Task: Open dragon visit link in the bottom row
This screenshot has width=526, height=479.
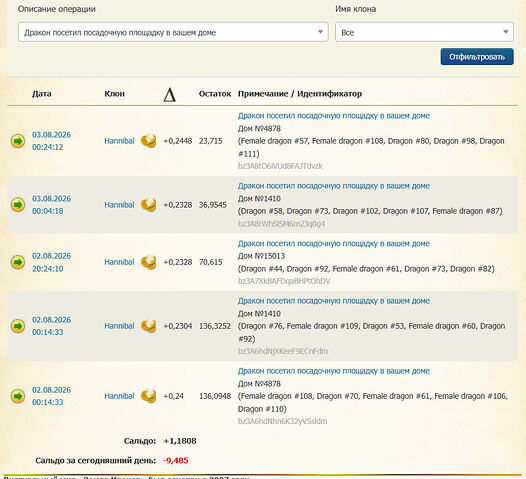Action: click(333, 371)
